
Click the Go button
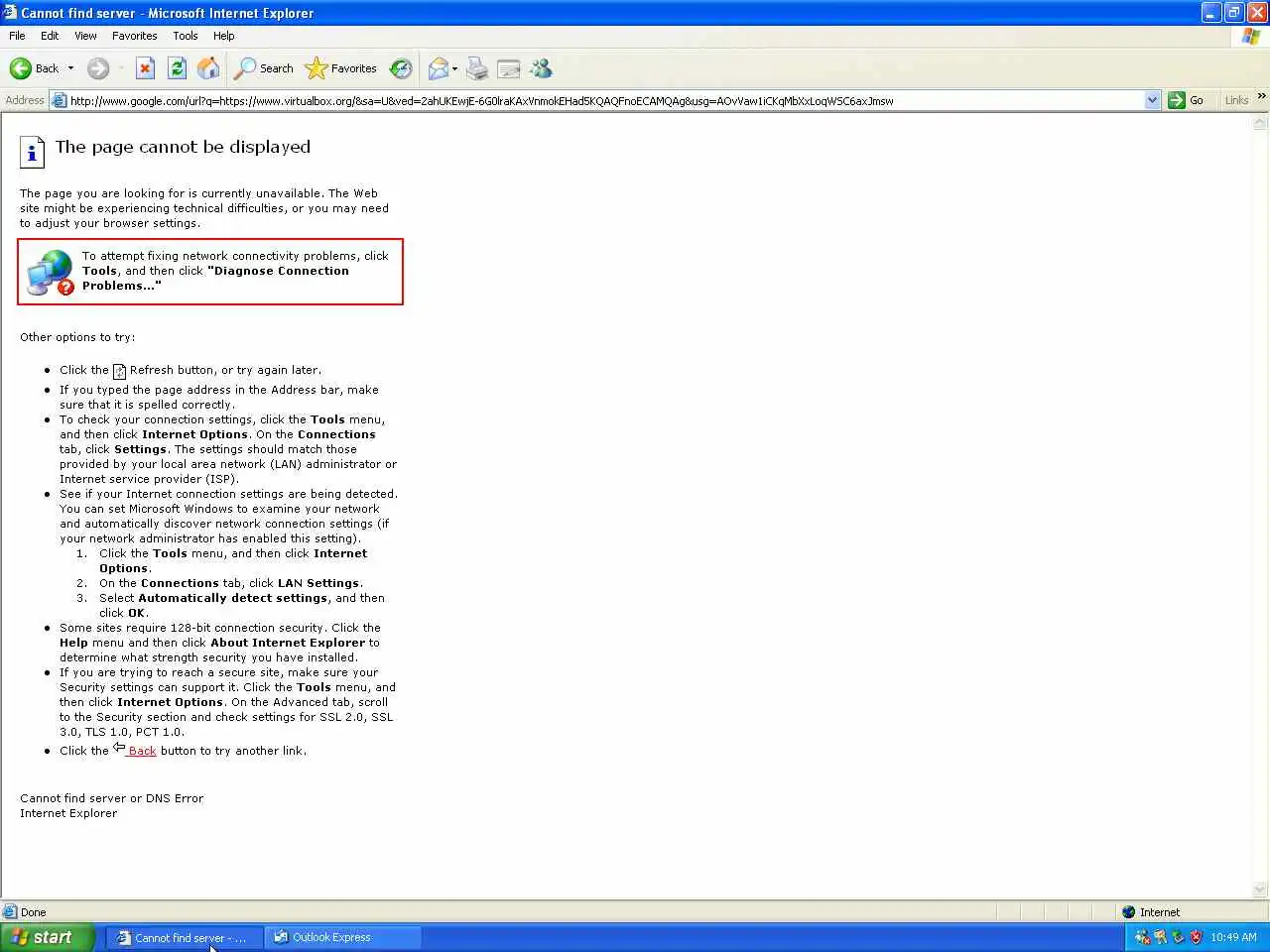click(x=1187, y=100)
